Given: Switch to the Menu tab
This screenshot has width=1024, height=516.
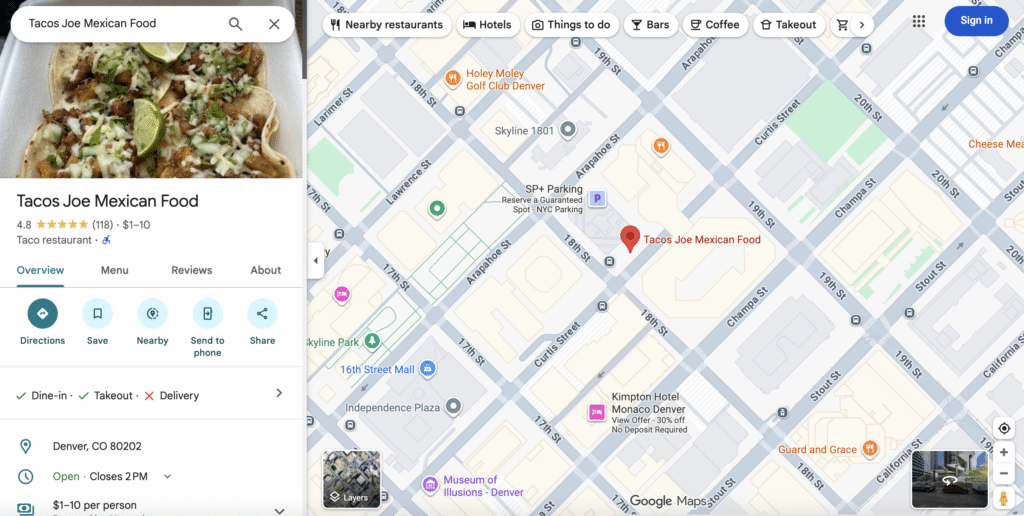Looking at the screenshot, I should (114, 270).
